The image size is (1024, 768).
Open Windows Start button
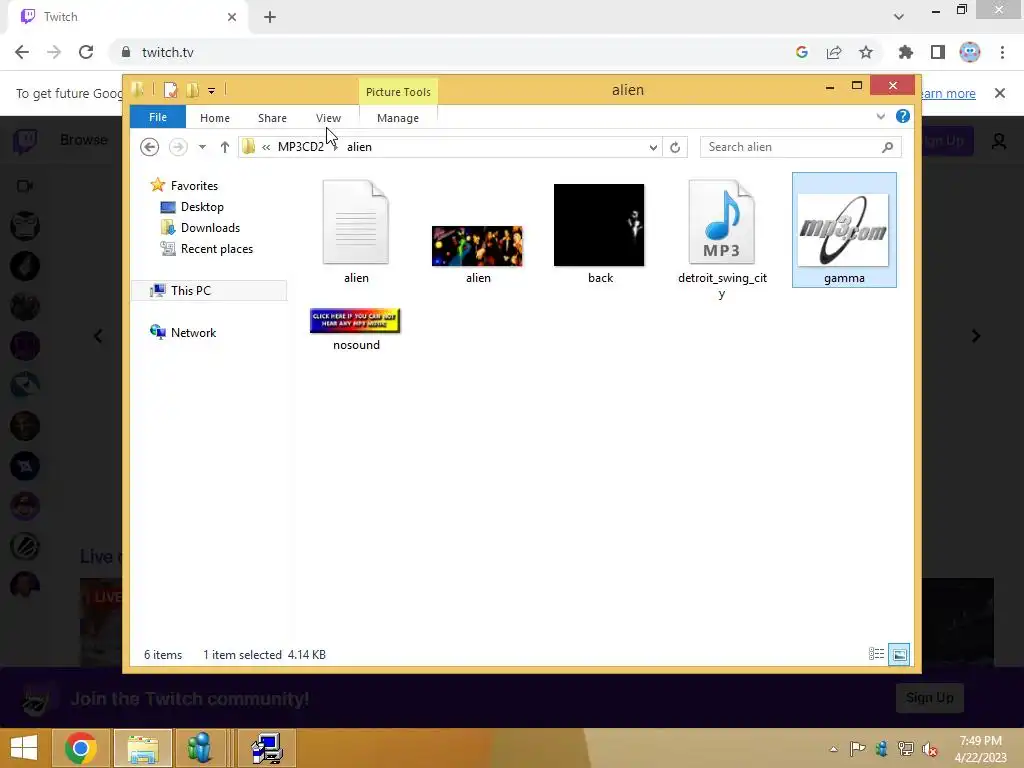24,748
